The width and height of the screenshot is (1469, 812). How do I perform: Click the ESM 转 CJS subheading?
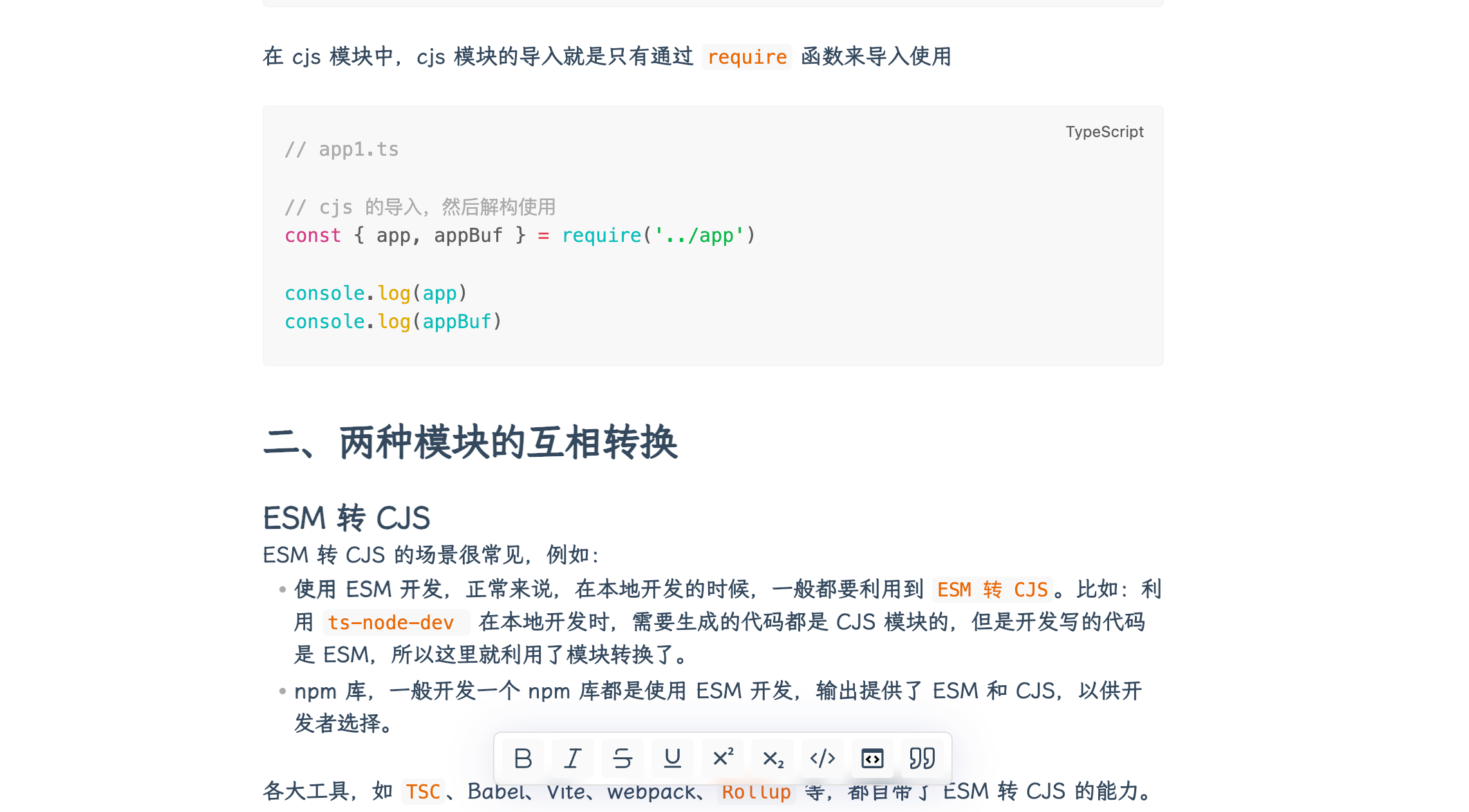[x=346, y=518]
